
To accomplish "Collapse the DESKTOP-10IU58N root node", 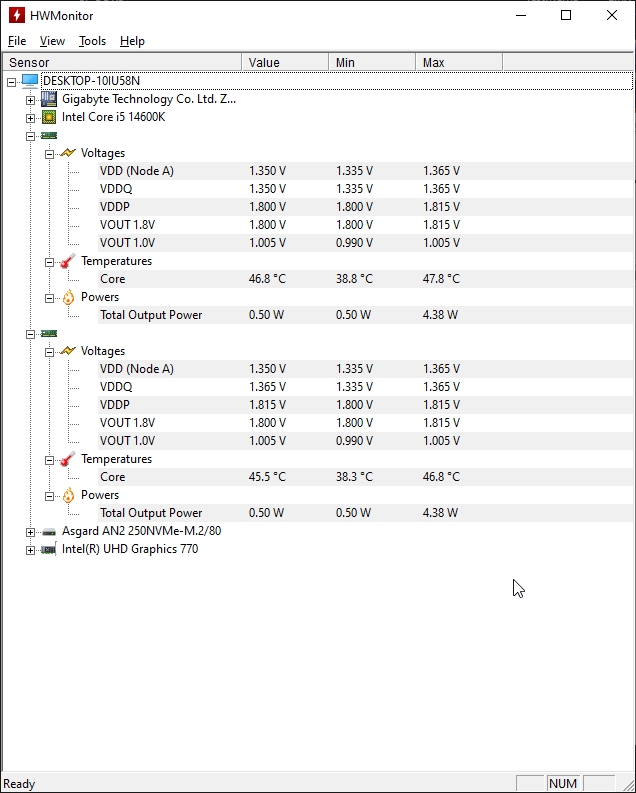I will click(11, 81).
